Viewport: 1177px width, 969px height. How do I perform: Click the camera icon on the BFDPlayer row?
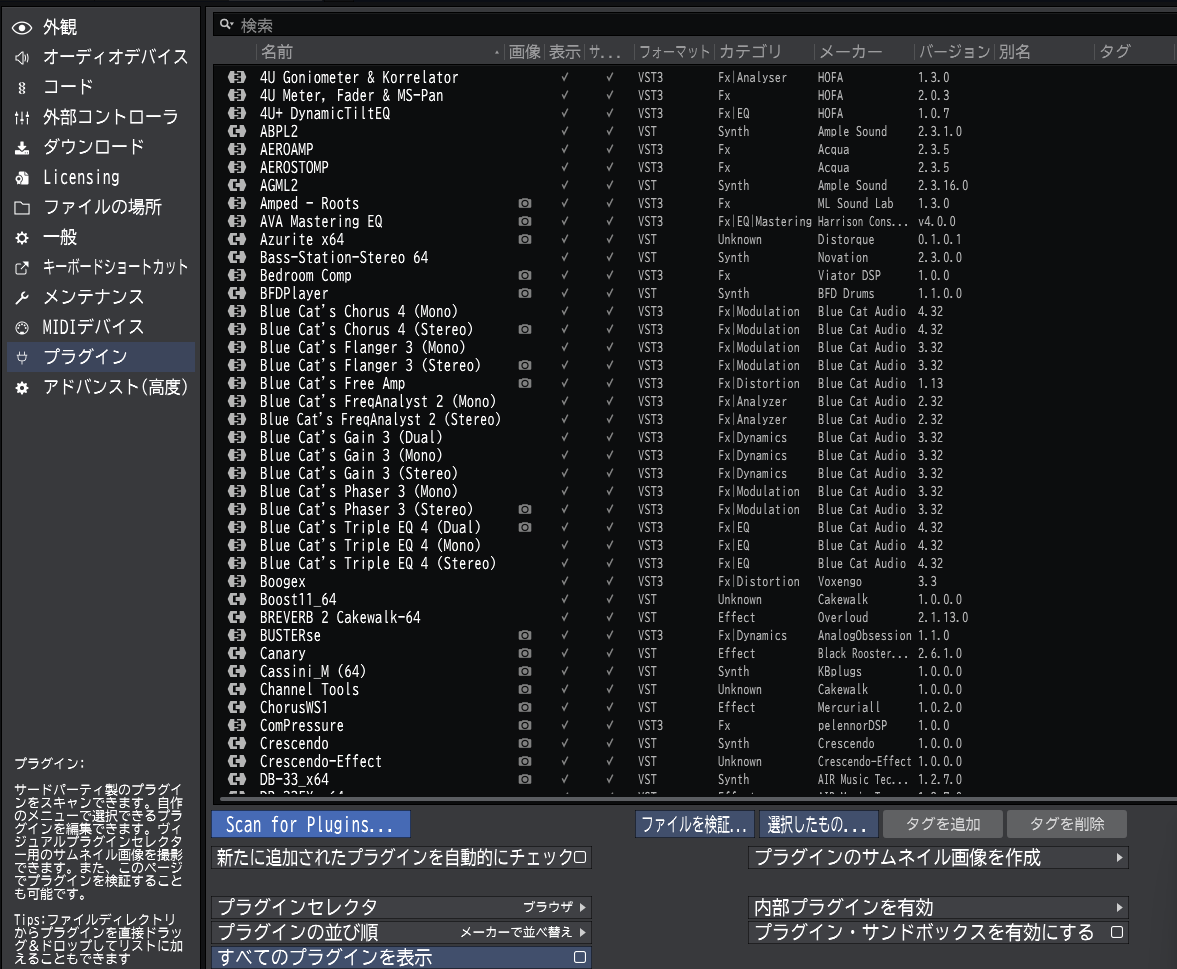[x=524, y=293]
